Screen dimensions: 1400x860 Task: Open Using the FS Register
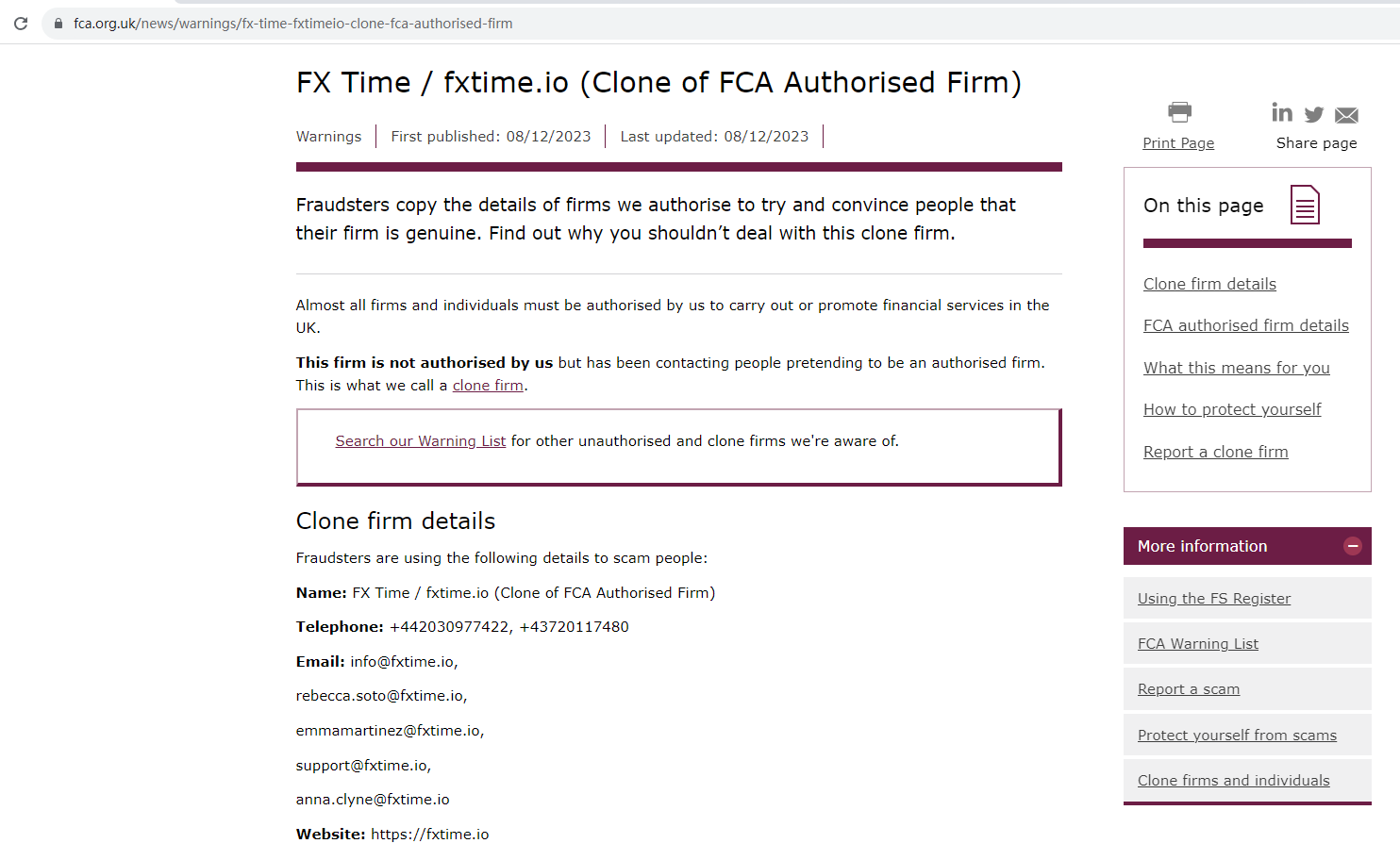pyautogui.click(x=1213, y=599)
